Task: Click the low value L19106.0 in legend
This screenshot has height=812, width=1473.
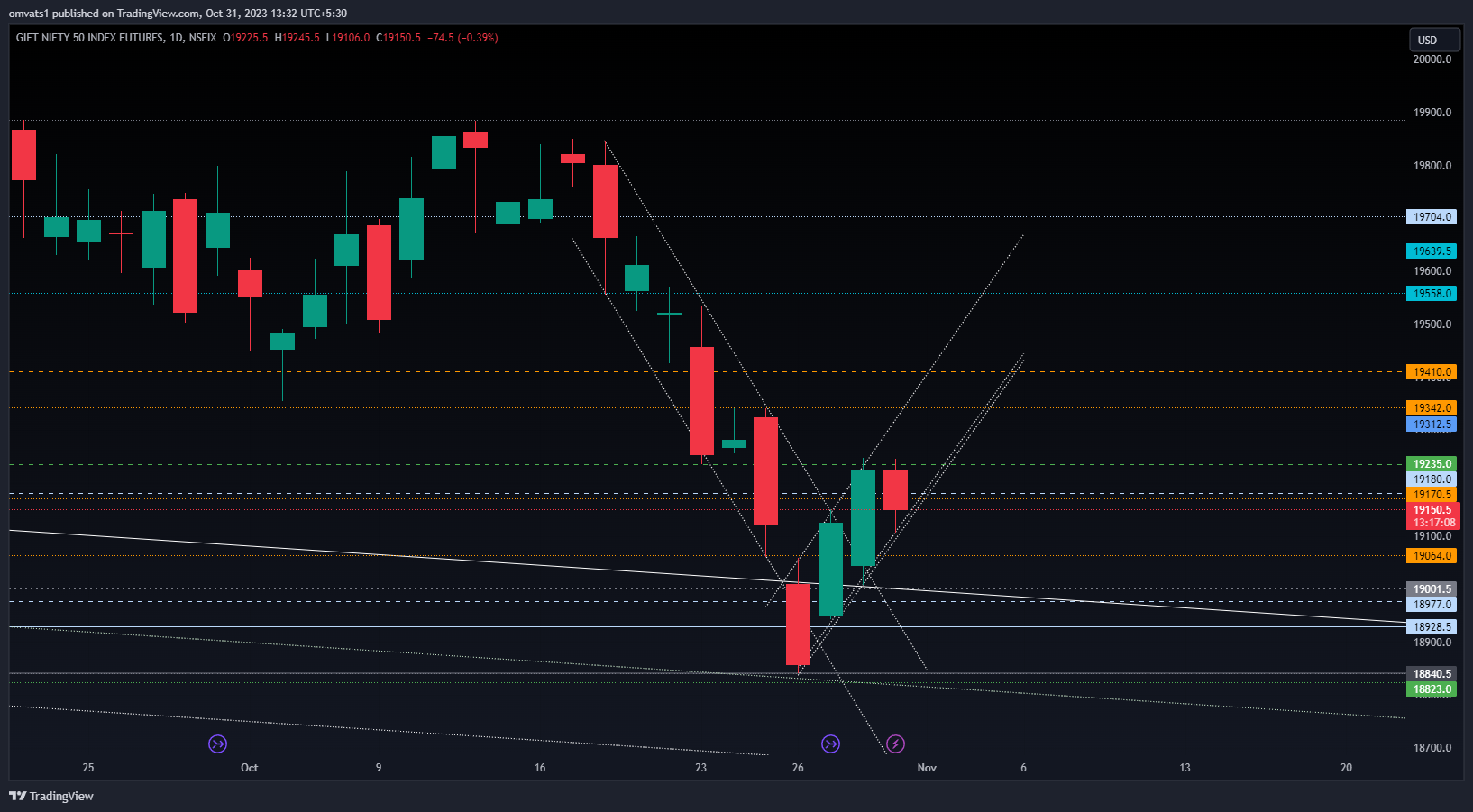Action: (348, 38)
